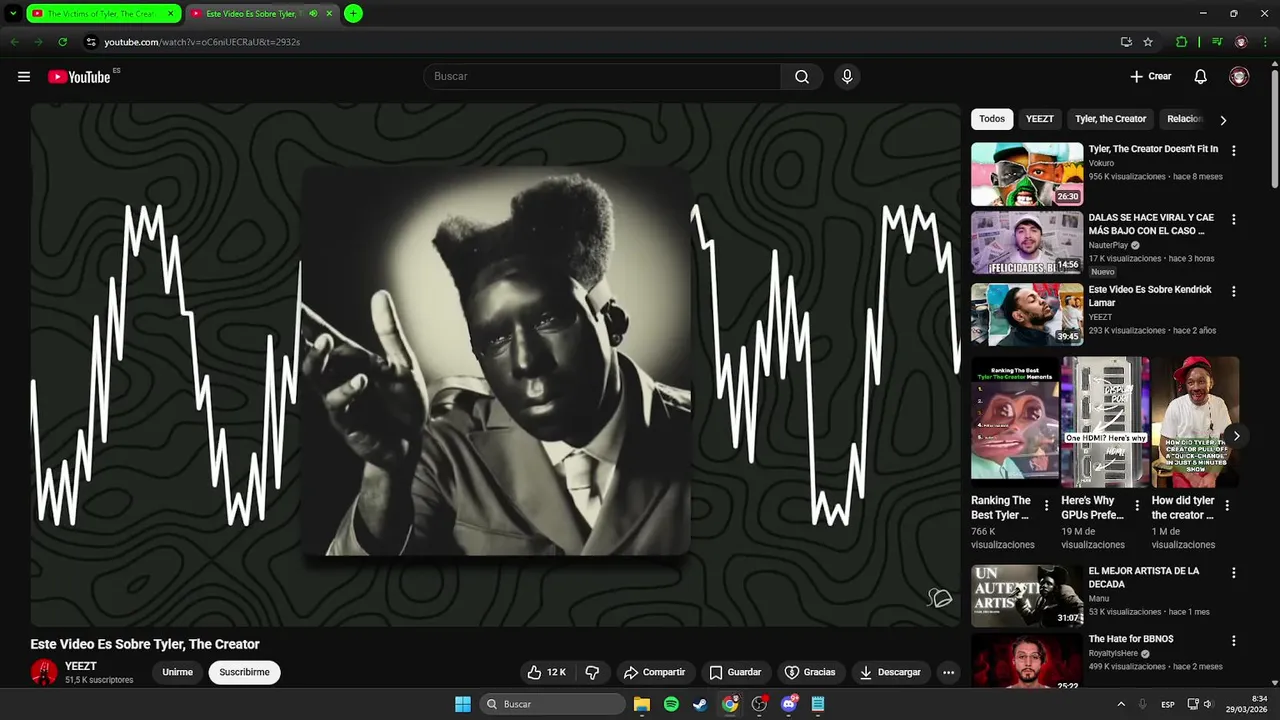Click the search magnifier button

(802, 77)
